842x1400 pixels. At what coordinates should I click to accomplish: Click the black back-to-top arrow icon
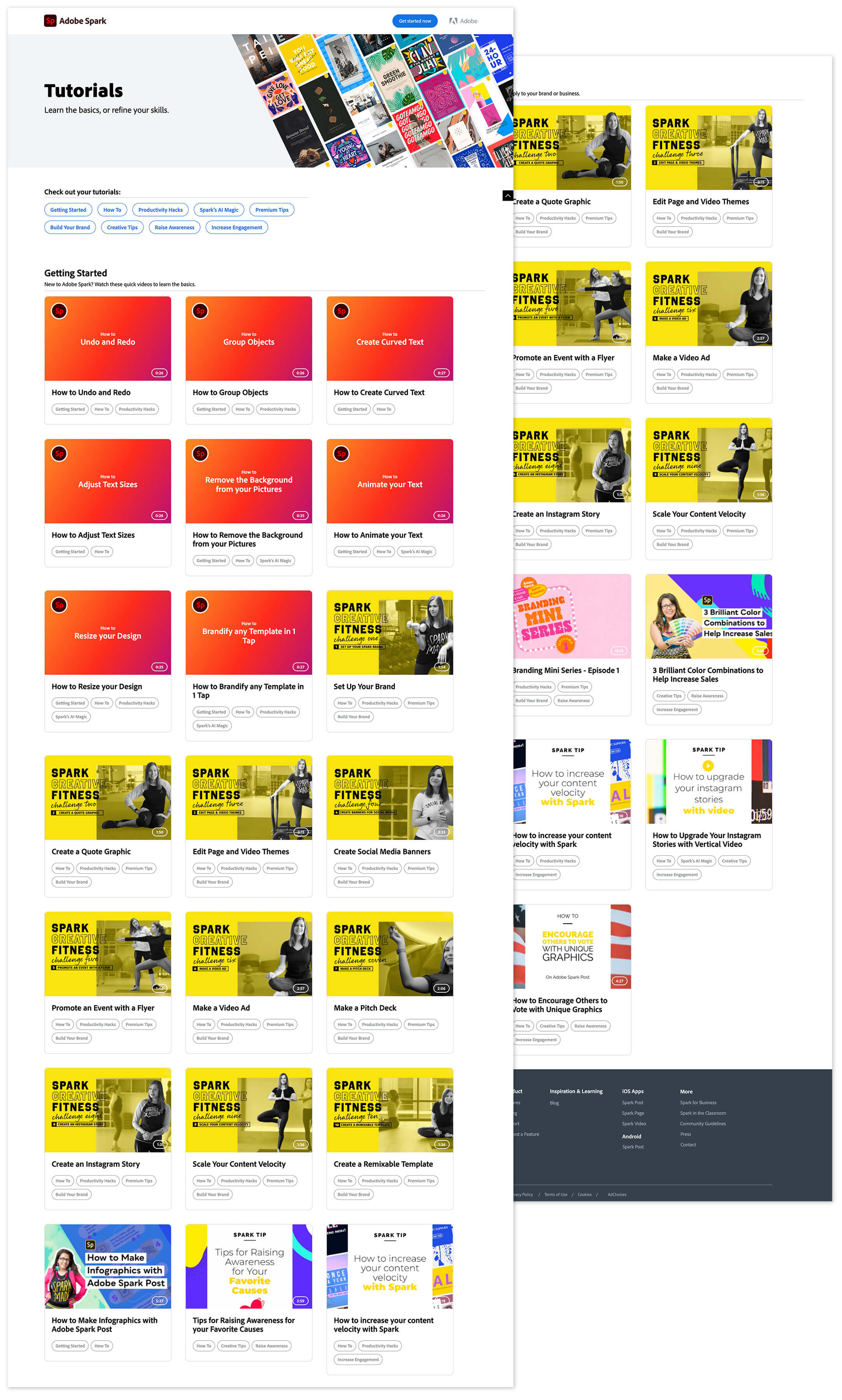(508, 195)
